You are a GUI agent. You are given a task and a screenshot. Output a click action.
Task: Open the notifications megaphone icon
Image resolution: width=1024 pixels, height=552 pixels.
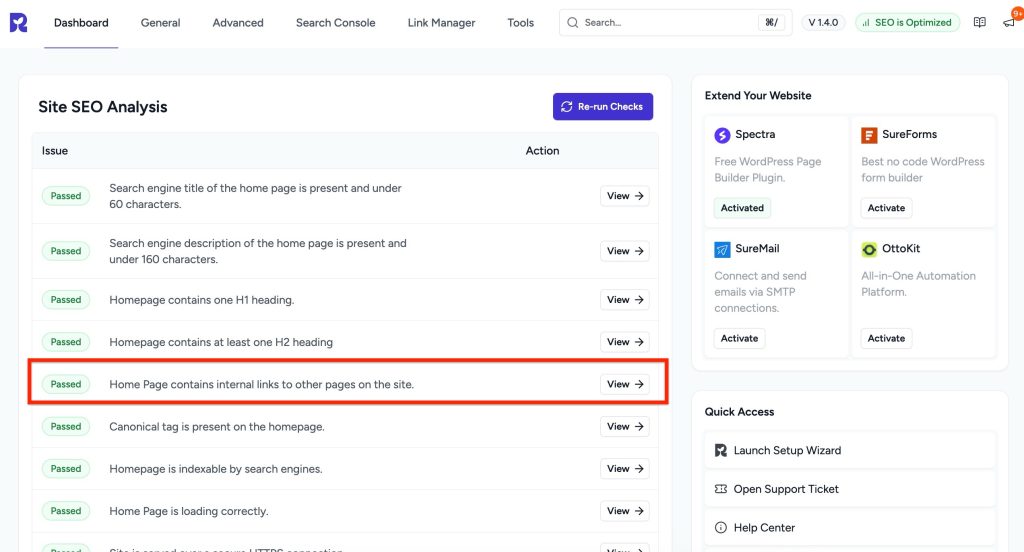1008,22
